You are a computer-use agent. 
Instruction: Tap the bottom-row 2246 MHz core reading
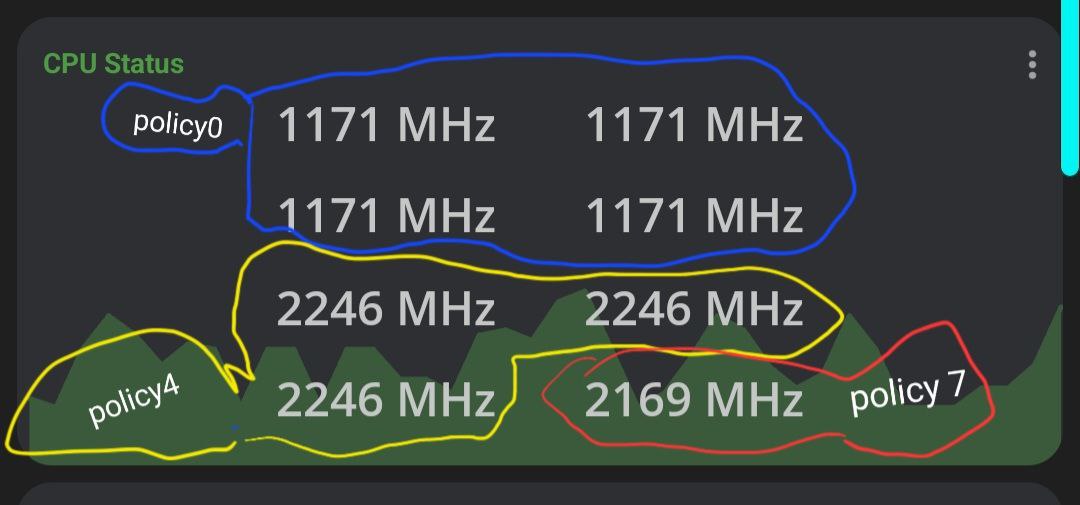pyautogui.click(x=386, y=400)
